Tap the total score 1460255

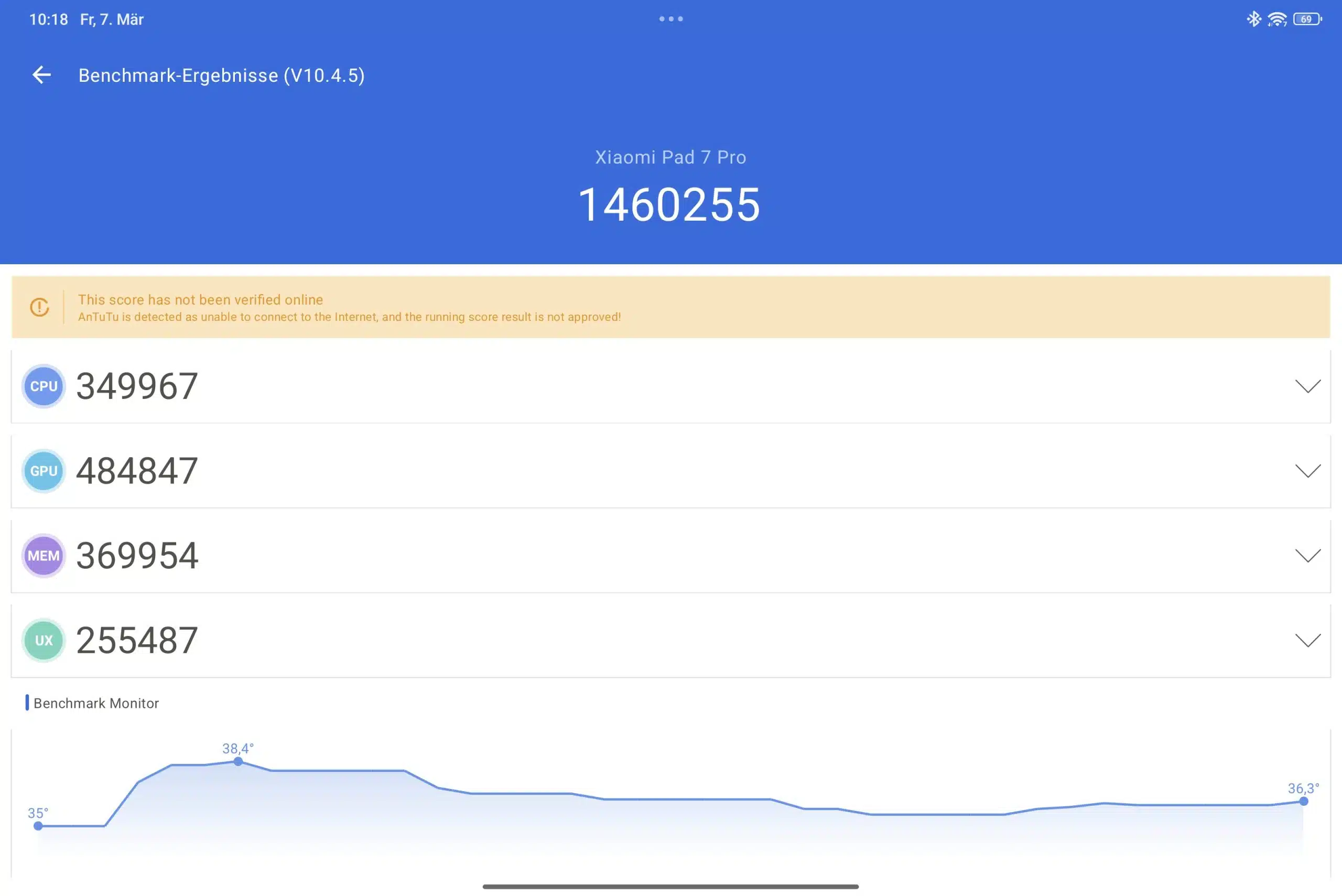tap(669, 204)
